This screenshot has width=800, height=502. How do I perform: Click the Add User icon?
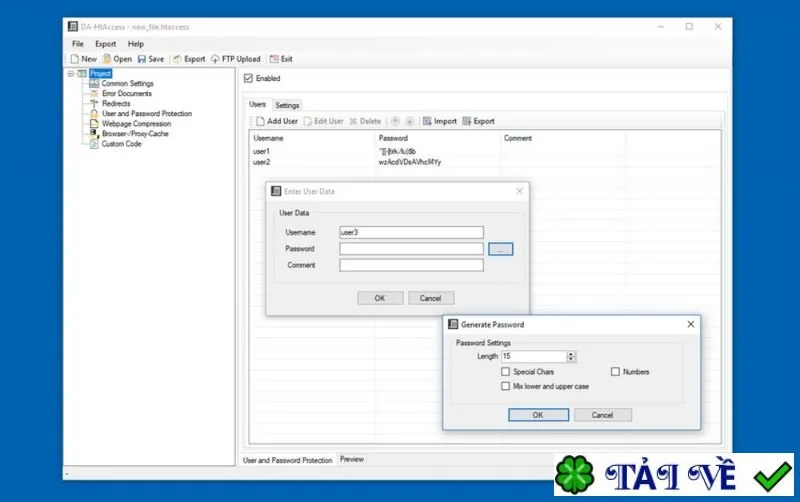pyautogui.click(x=260, y=121)
